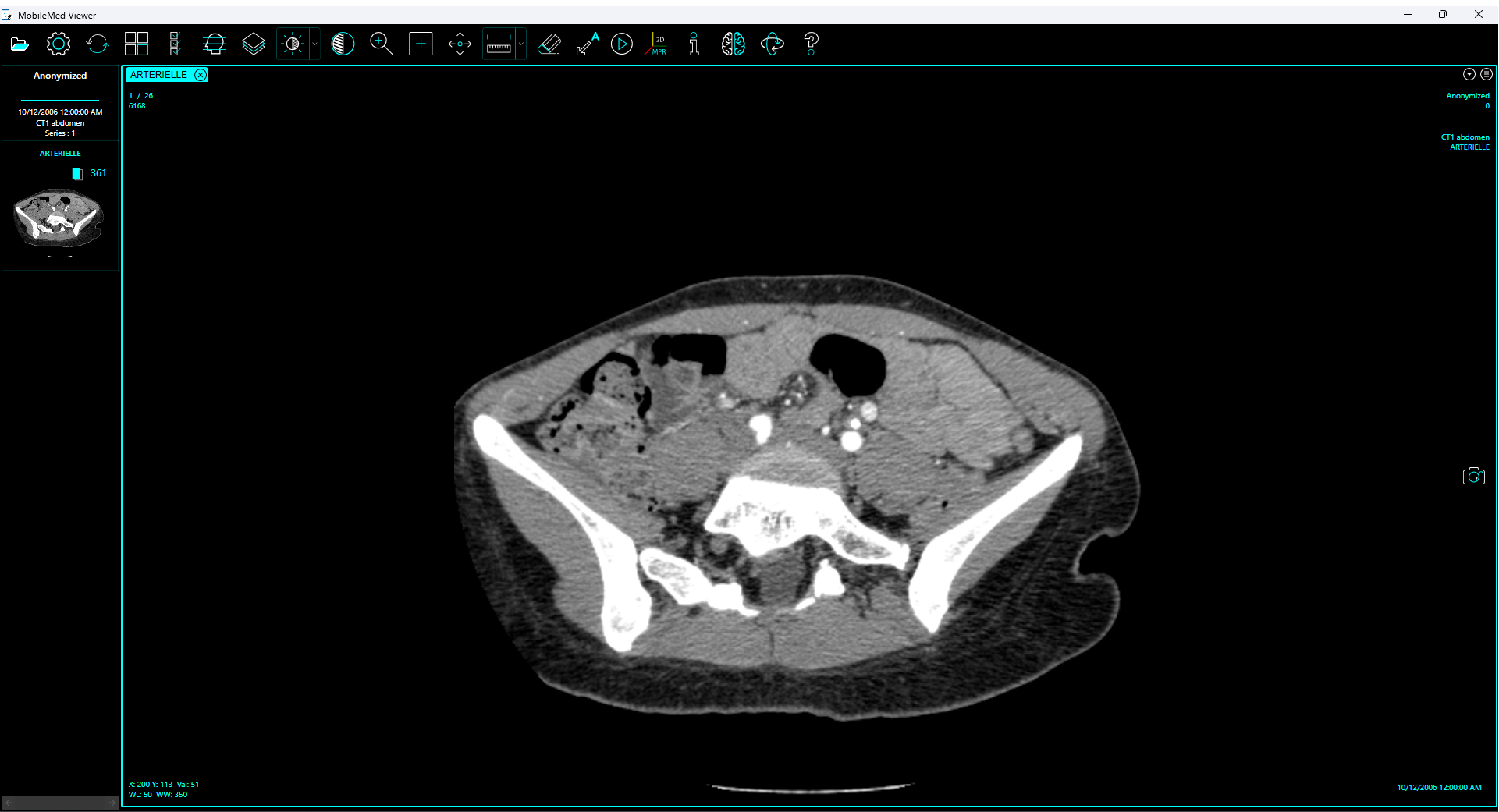Activate the Eraser tool
The image size is (1499, 812).
(549, 44)
